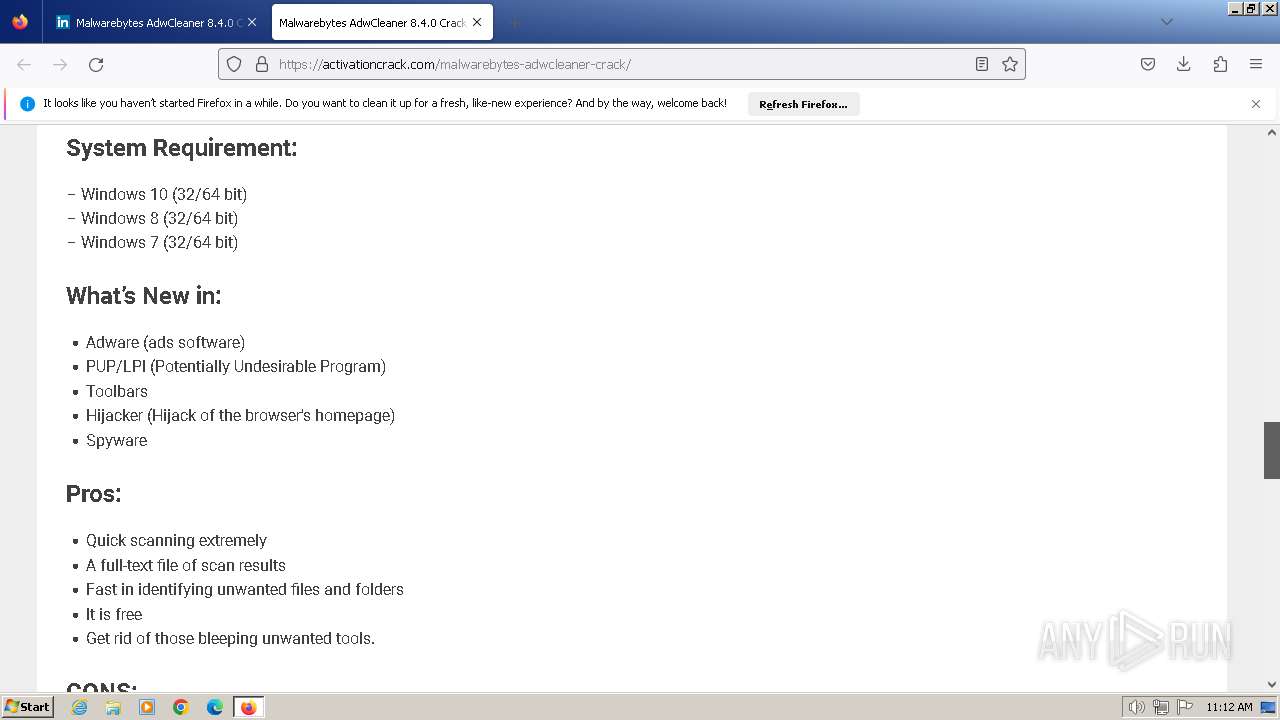Click the Quick scanning extremely bullet
Image resolution: width=1280 pixels, height=720 pixels.
point(176,540)
